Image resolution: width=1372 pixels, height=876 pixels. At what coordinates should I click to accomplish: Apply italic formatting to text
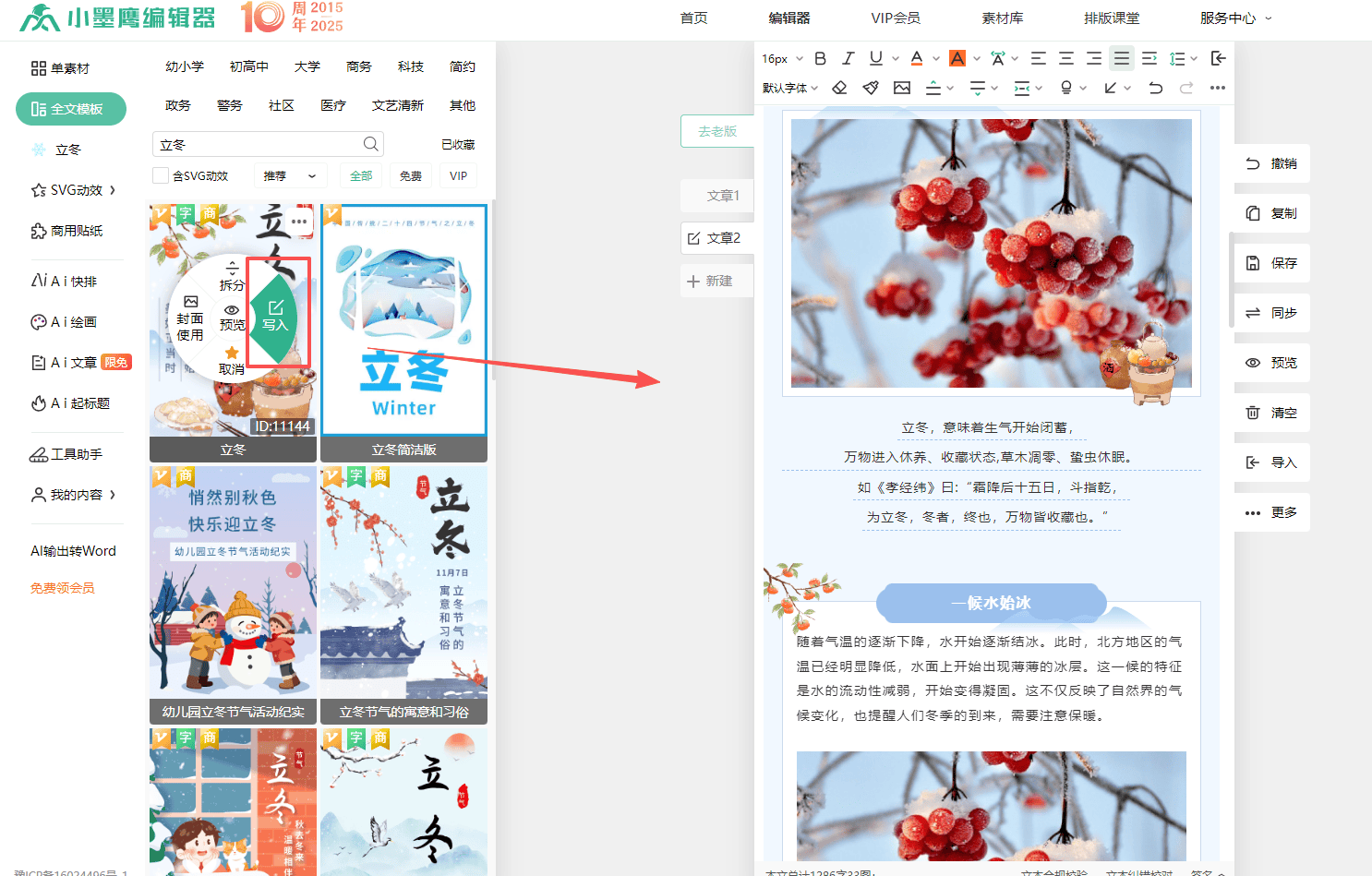(x=848, y=58)
